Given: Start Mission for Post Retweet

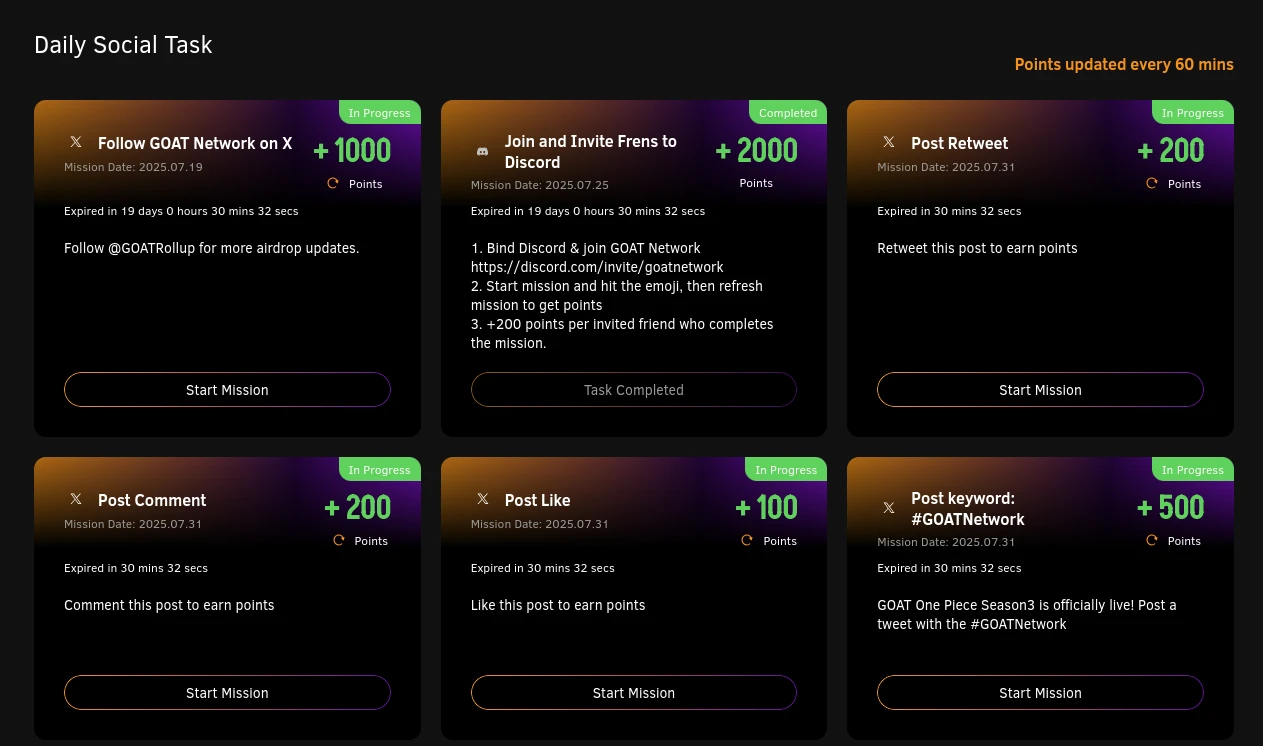Looking at the screenshot, I should click(x=1040, y=390).
